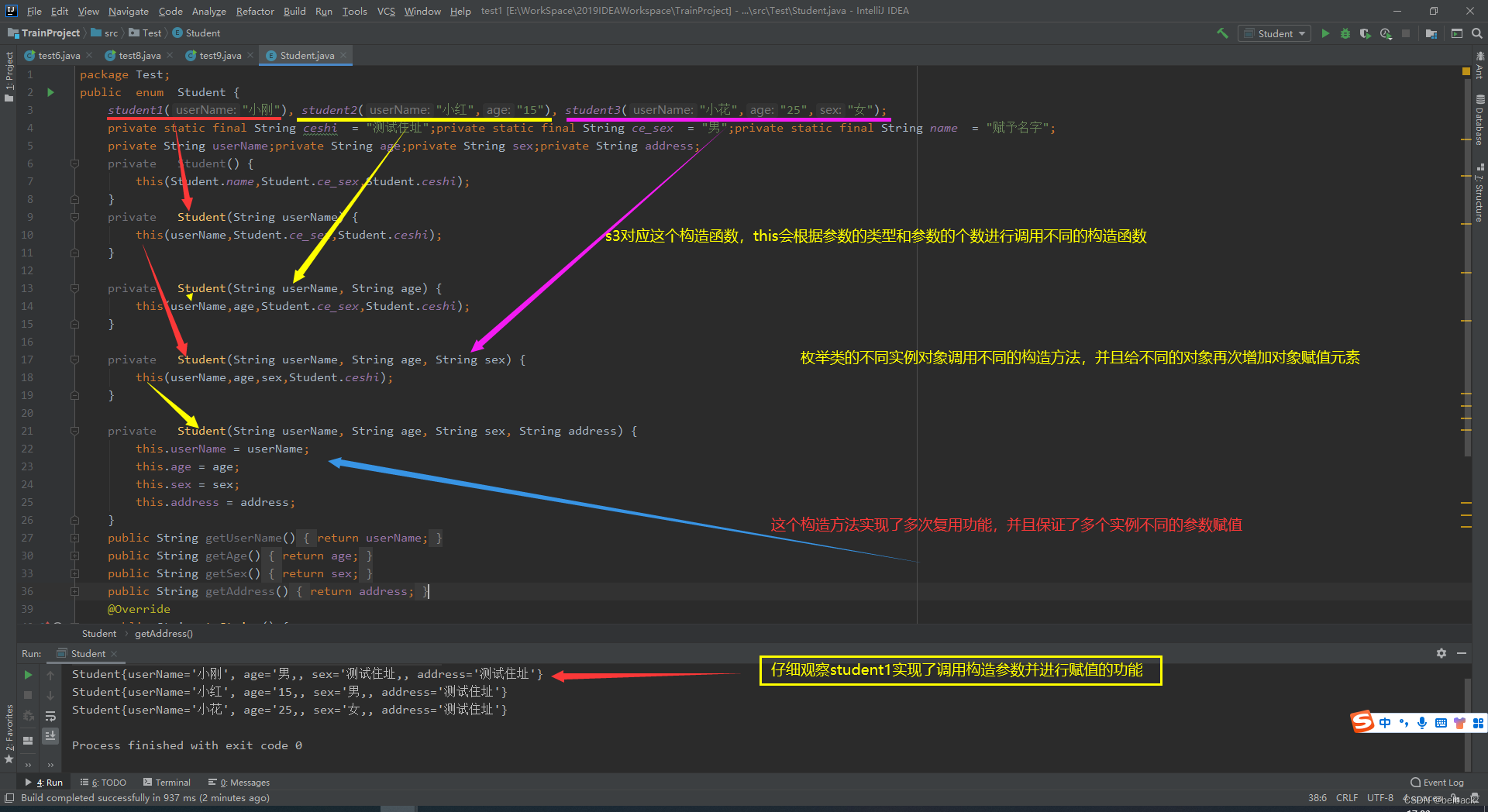Click the UTF-8 encoding in the status bar
This screenshot has width=1488, height=812.
(1380, 797)
